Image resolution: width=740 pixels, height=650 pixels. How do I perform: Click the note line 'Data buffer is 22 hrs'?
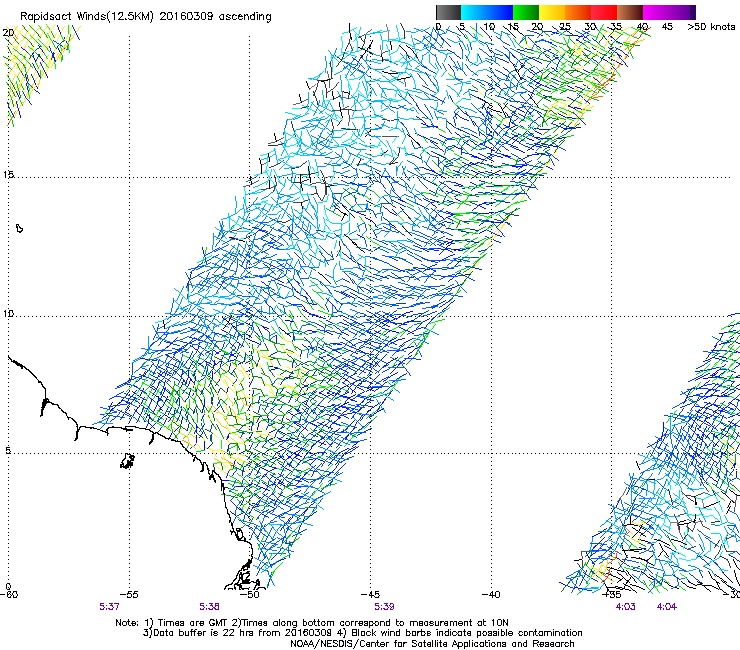(362, 633)
